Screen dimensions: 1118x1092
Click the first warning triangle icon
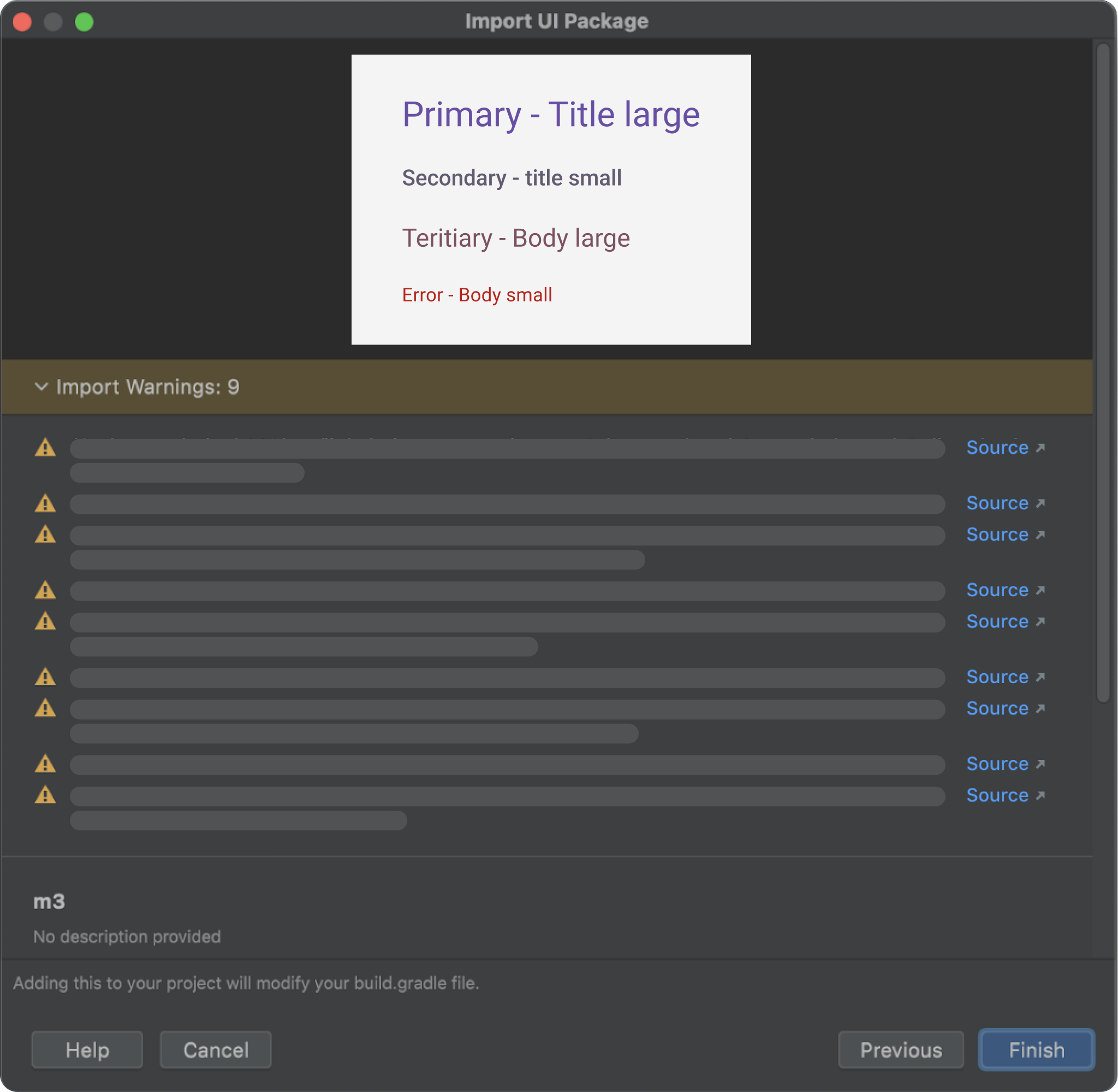point(45,447)
